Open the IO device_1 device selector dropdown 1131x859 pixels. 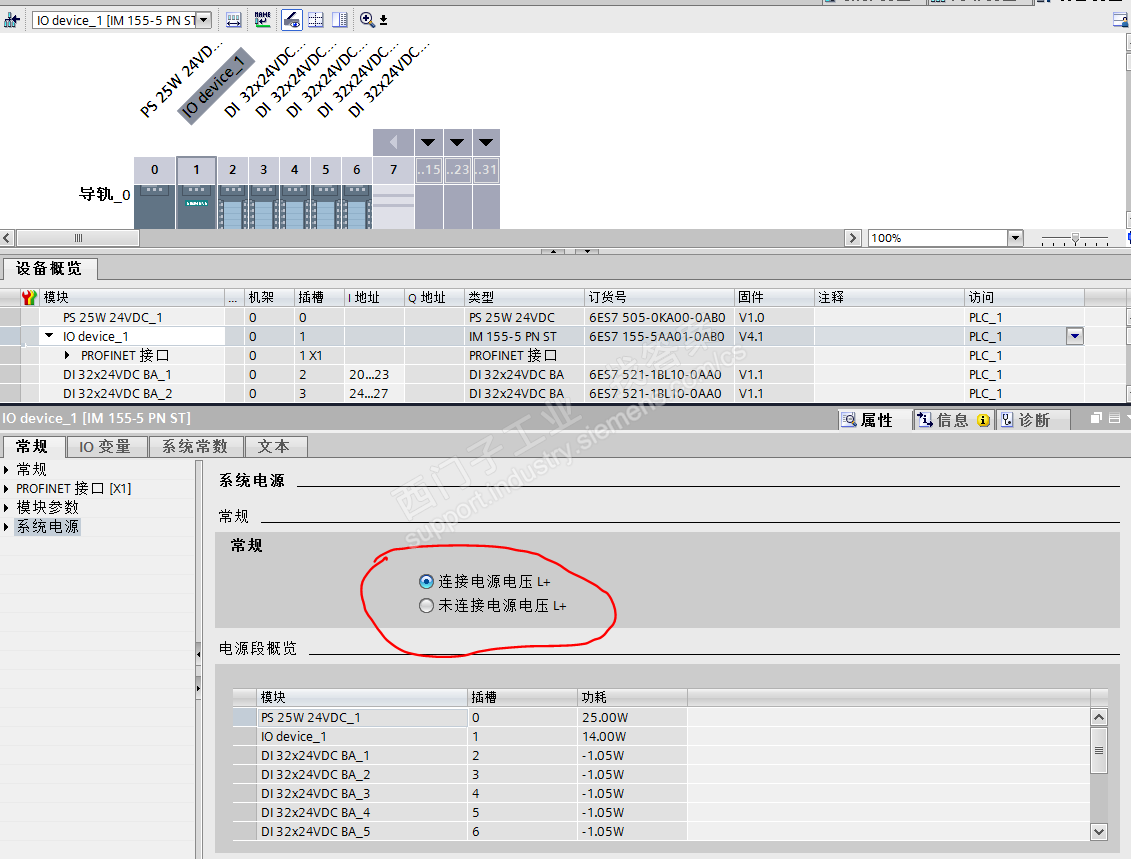204,20
